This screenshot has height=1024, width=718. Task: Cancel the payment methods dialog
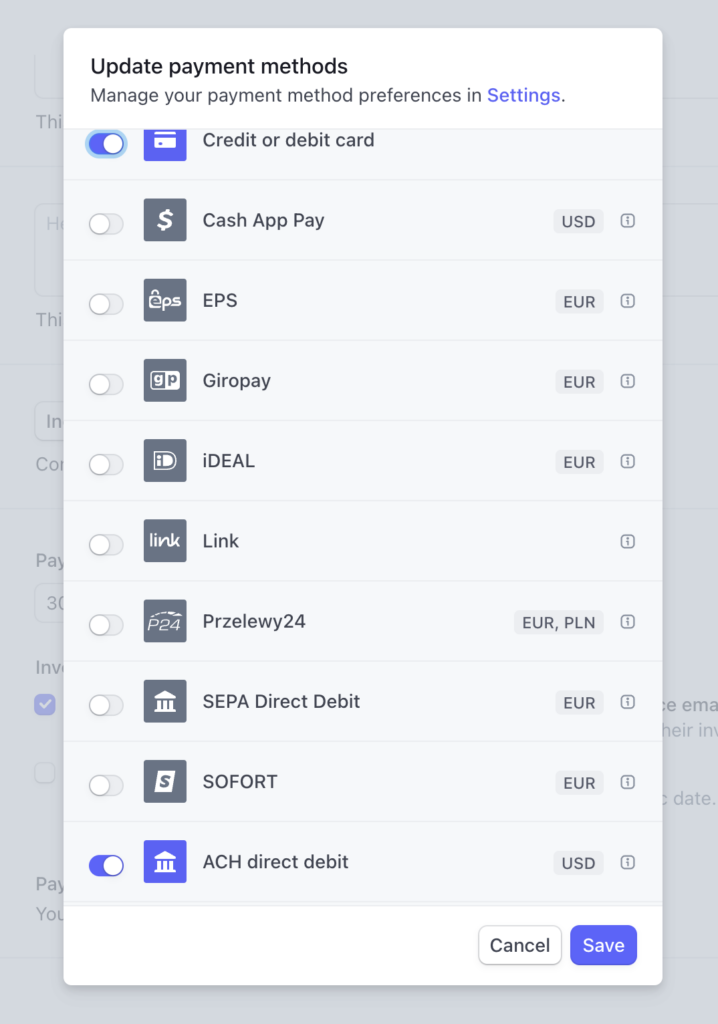520,944
